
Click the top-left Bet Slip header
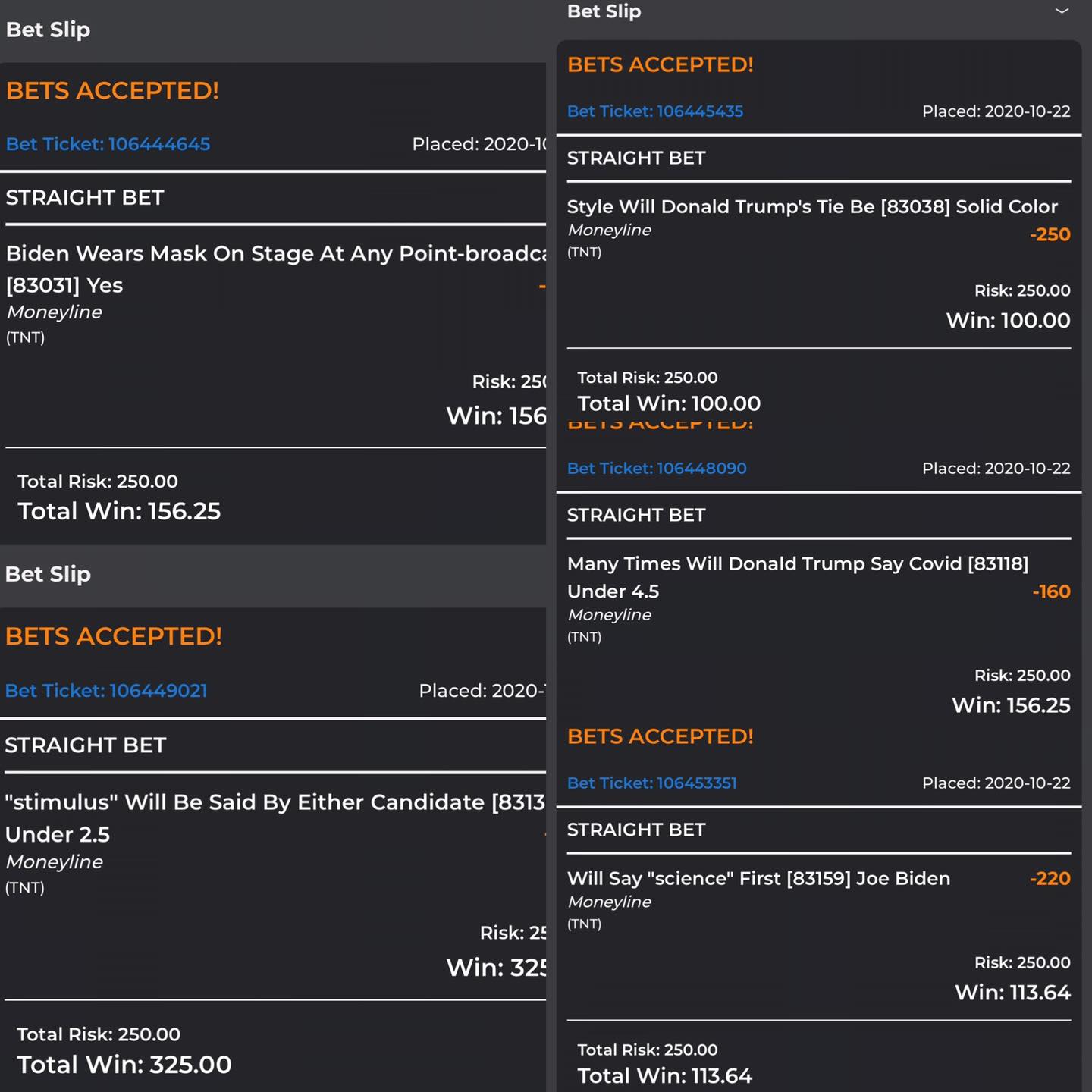[x=49, y=30]
